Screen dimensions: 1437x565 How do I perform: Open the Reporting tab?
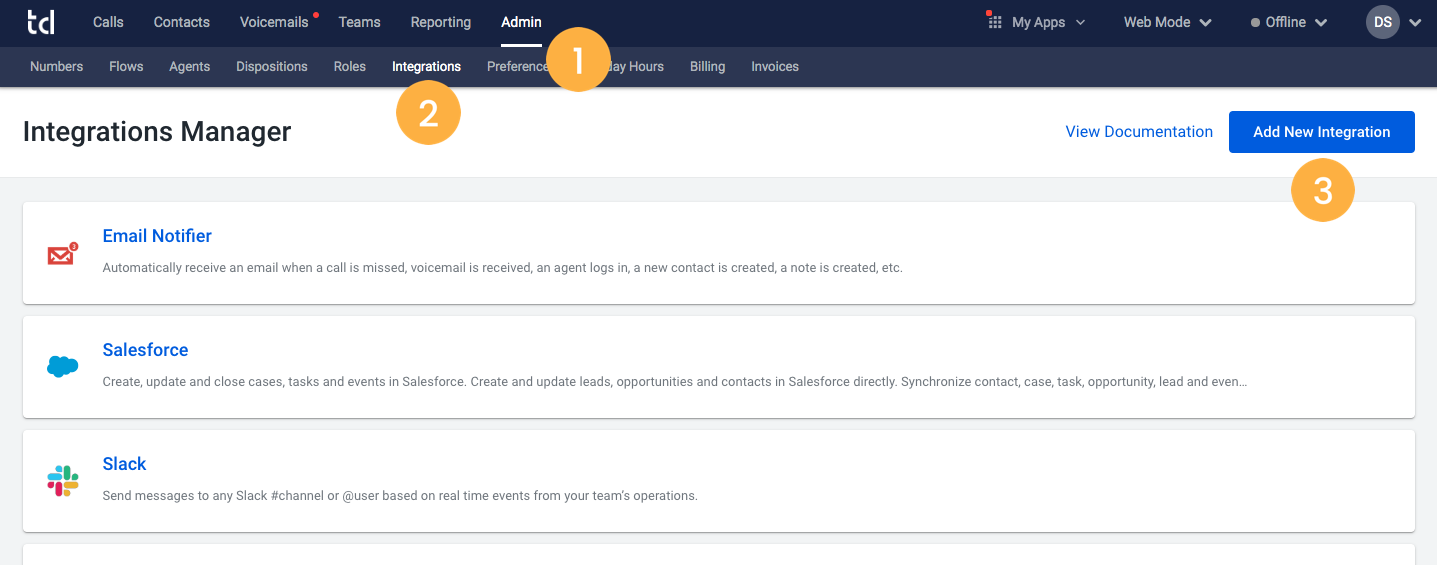pyautogui.click(x=440, y=22)
